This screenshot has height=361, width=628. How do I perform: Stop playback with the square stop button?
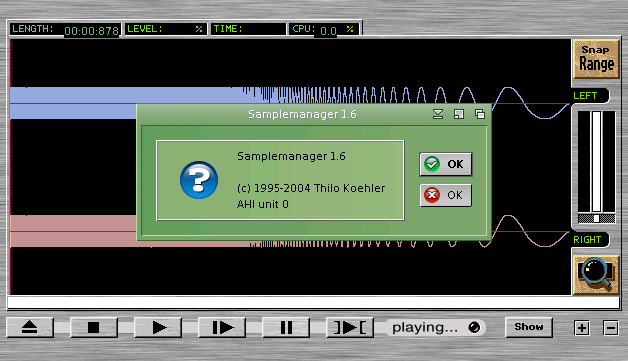94,327
